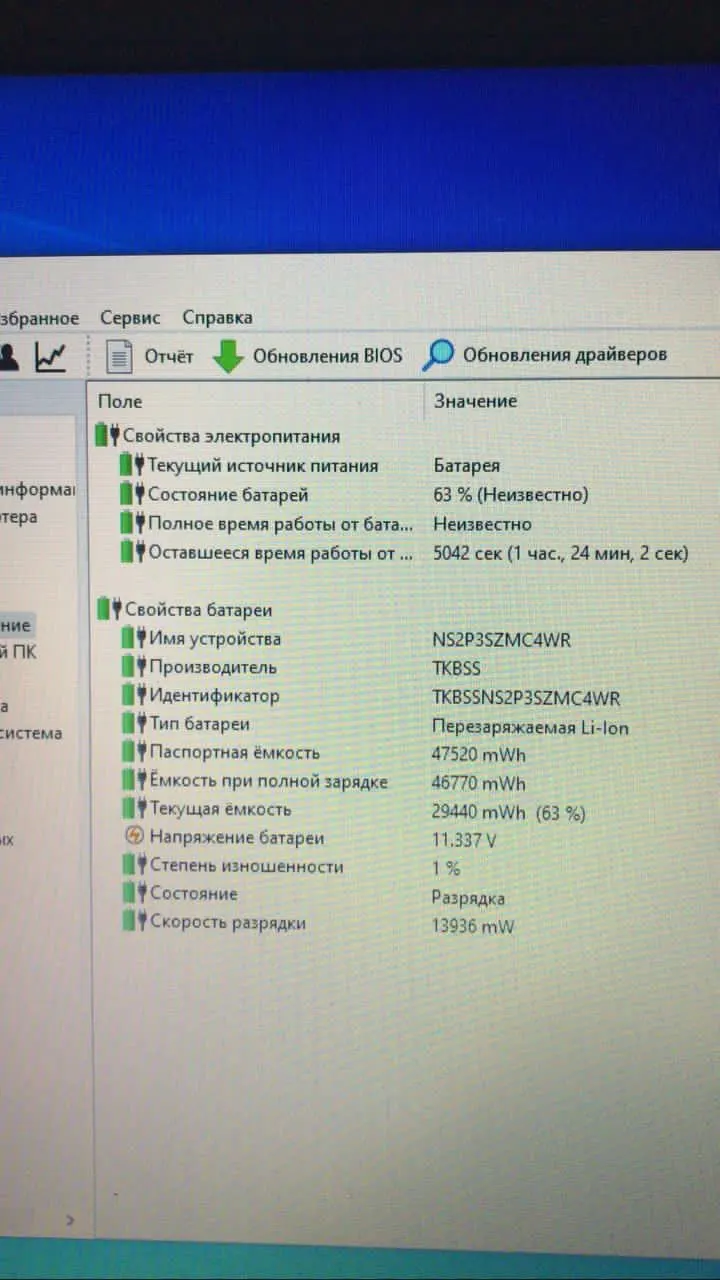Select Идентификатор row
Screen dimensions: 720x1280
[403, 696]
